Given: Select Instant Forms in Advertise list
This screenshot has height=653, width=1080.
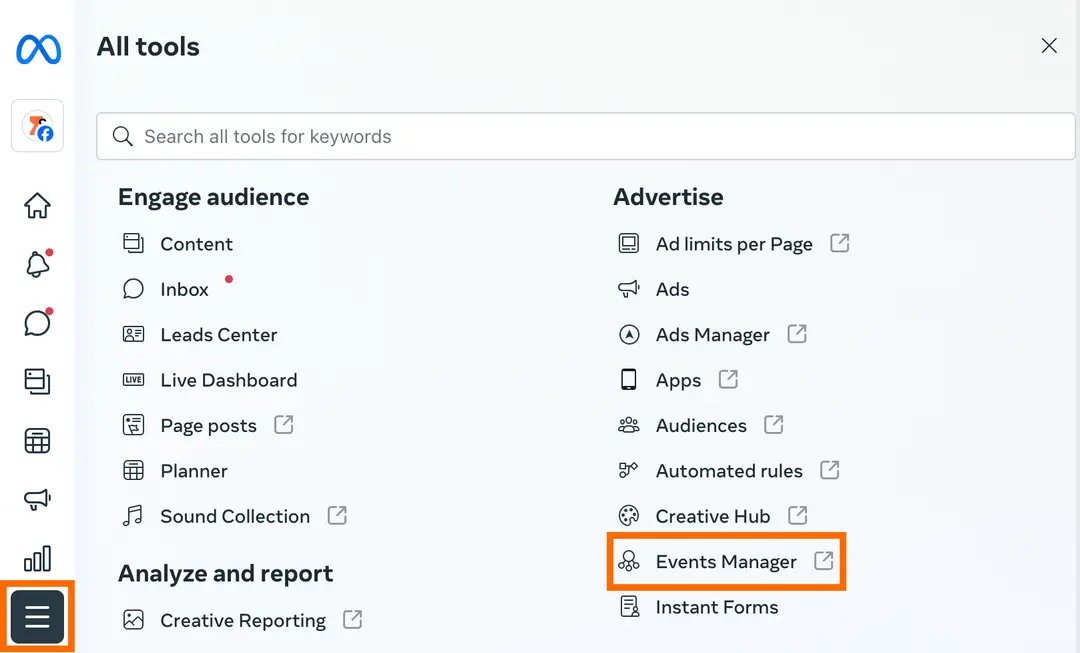Looking at the screenshot, I should (x=717, y=607).
